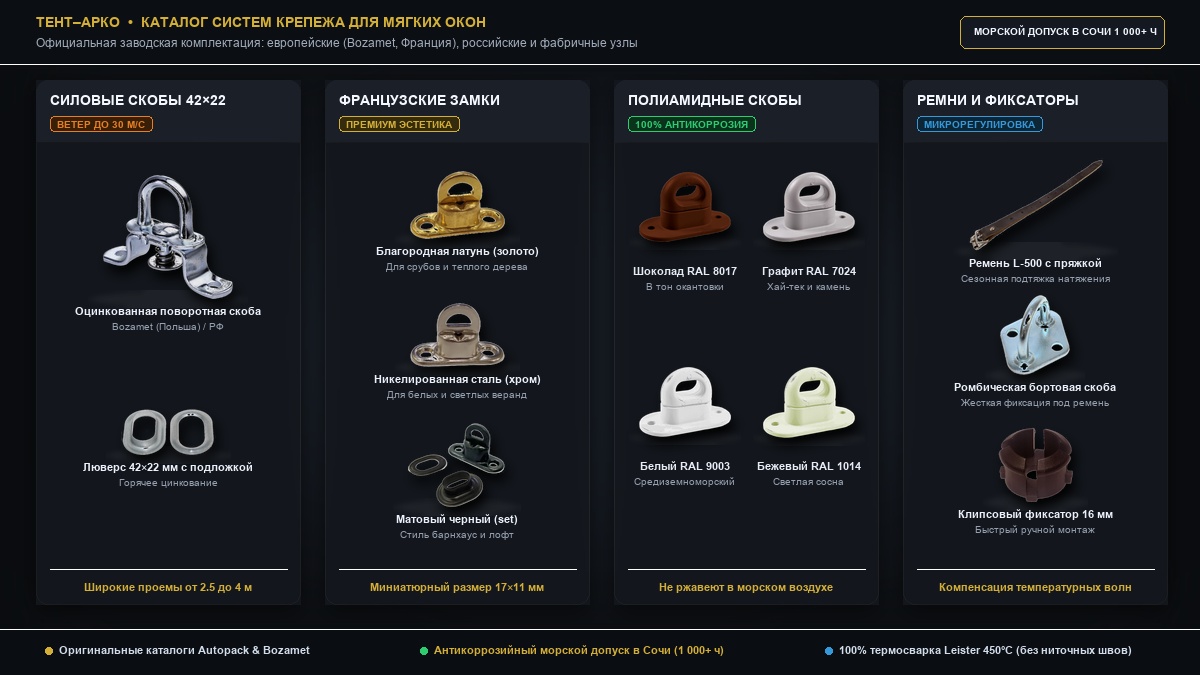This screenshot has width=1200, height=675.
Task: Click the galvanized rotating staple image
Action: point(167,236)
